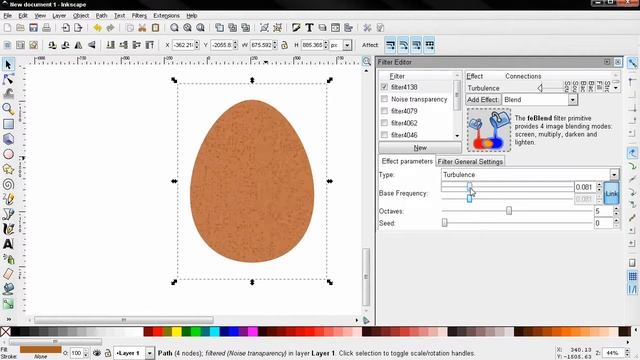
Task: Select the Spray tool
Action: click(8, 259)
